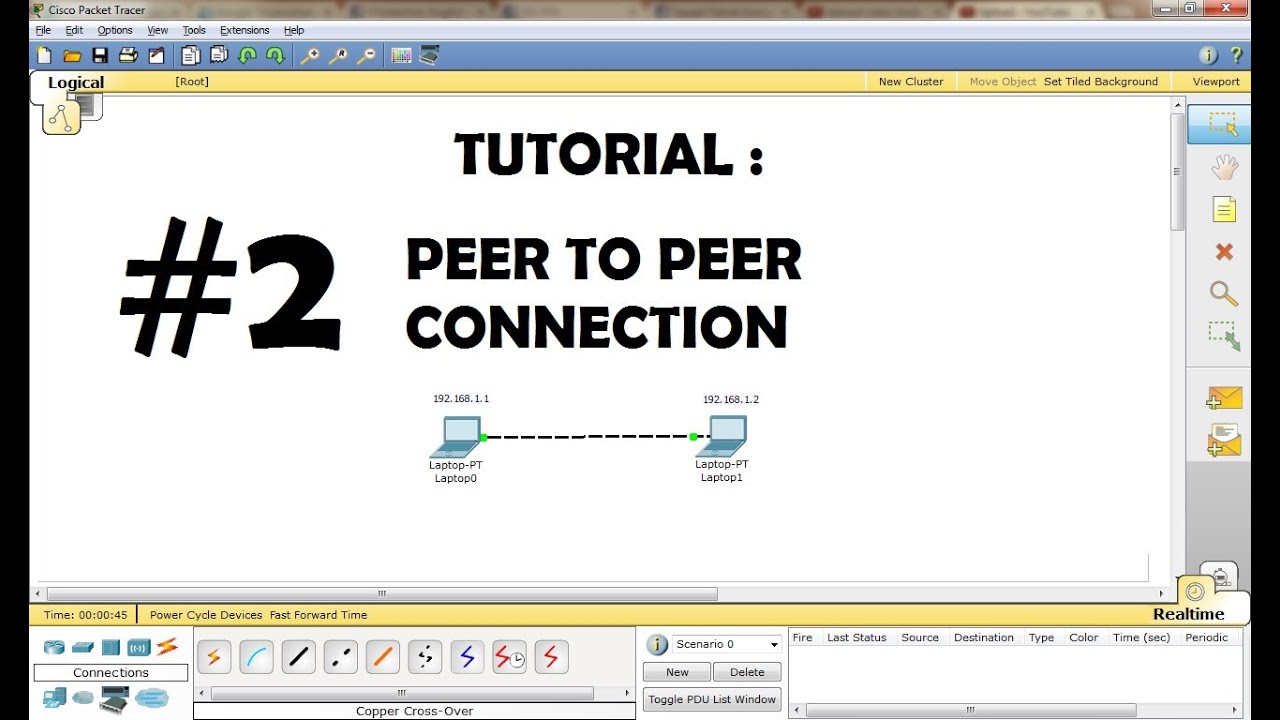This screenshot has width=1280, height=720.
Task: Select the WAN Emulation cloud category
Action: coord(82,697)
